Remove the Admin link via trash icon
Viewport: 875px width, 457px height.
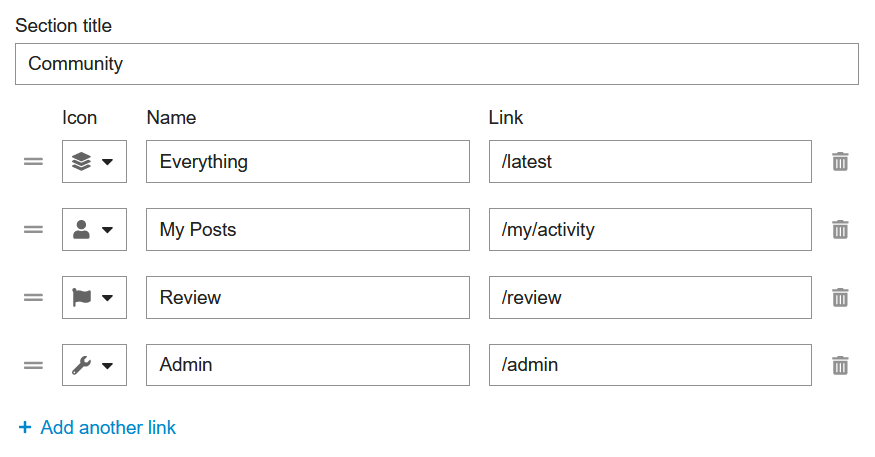coord(840,366)
